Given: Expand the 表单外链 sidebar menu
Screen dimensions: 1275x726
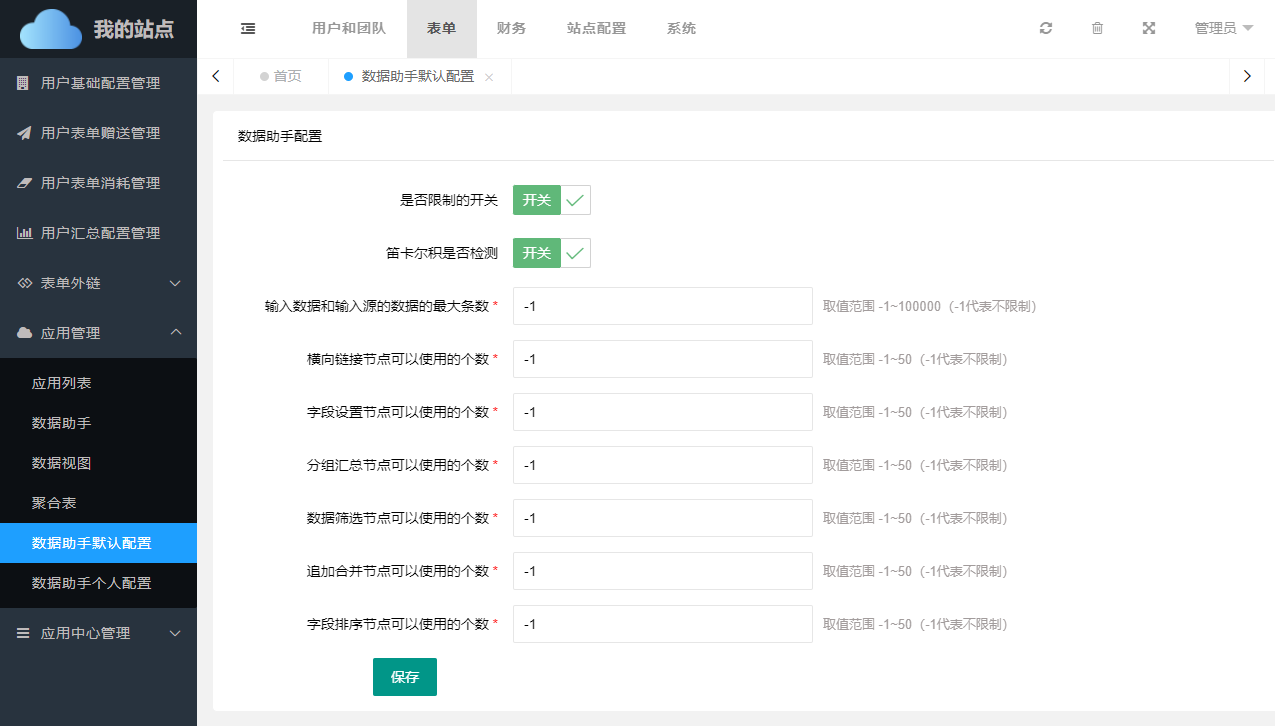Looking at the screenshot, I should coord(98,283).
